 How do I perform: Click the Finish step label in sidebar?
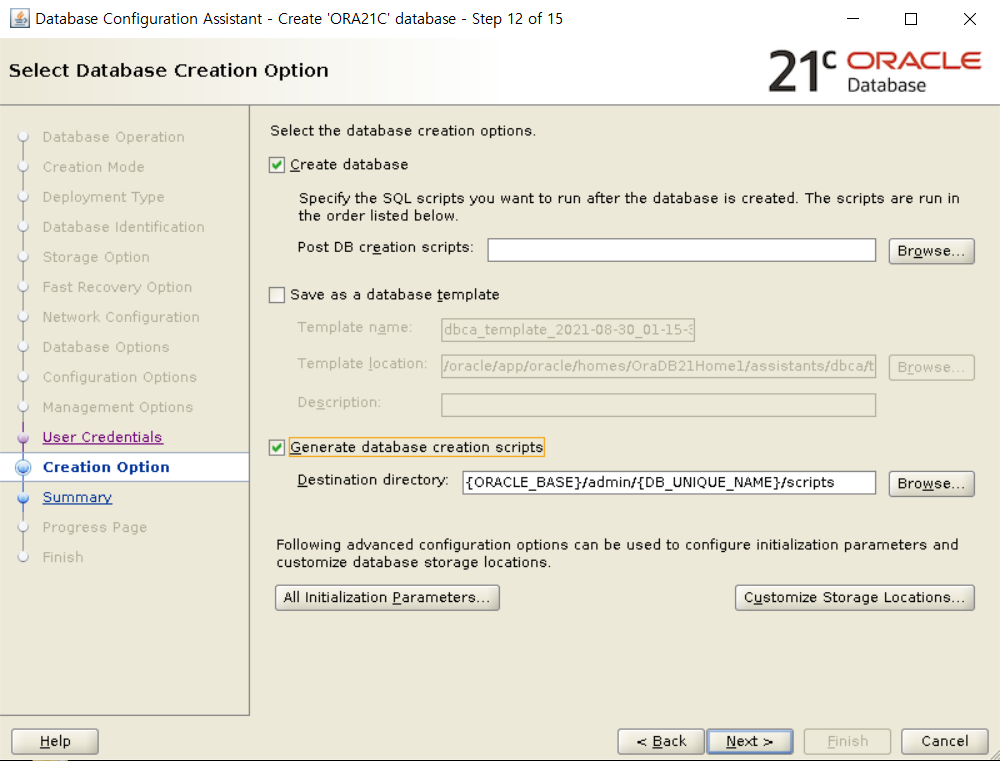(x=63, y=557)
